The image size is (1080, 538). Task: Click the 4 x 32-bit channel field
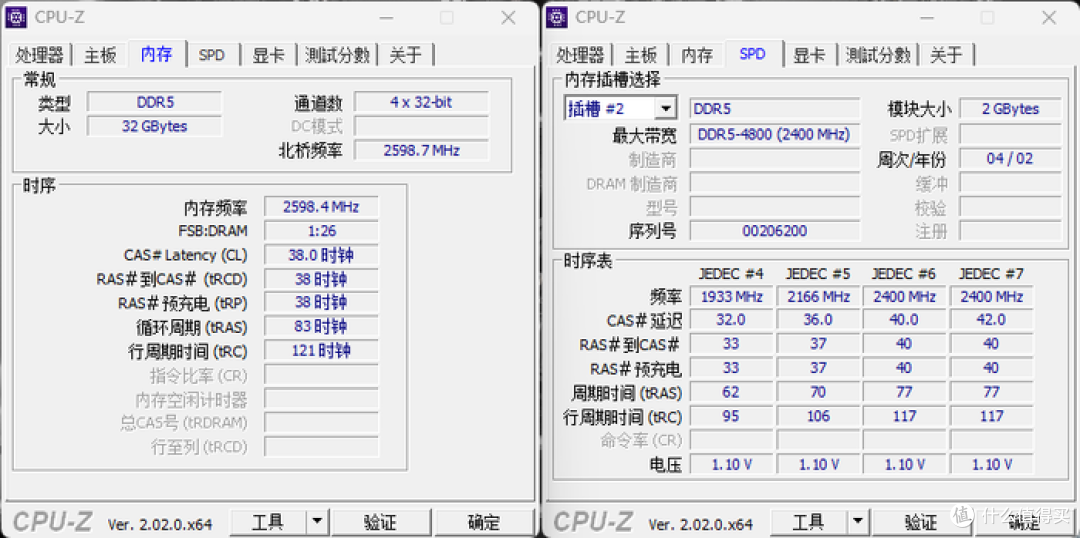point(421,103)
